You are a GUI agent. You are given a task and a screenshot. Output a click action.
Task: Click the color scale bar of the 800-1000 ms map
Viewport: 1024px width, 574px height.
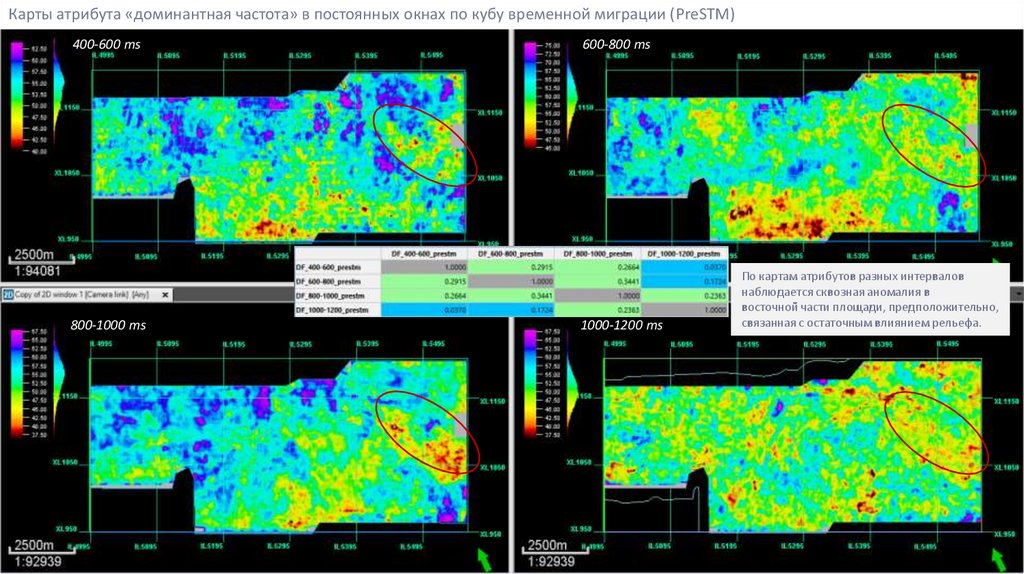17,385
